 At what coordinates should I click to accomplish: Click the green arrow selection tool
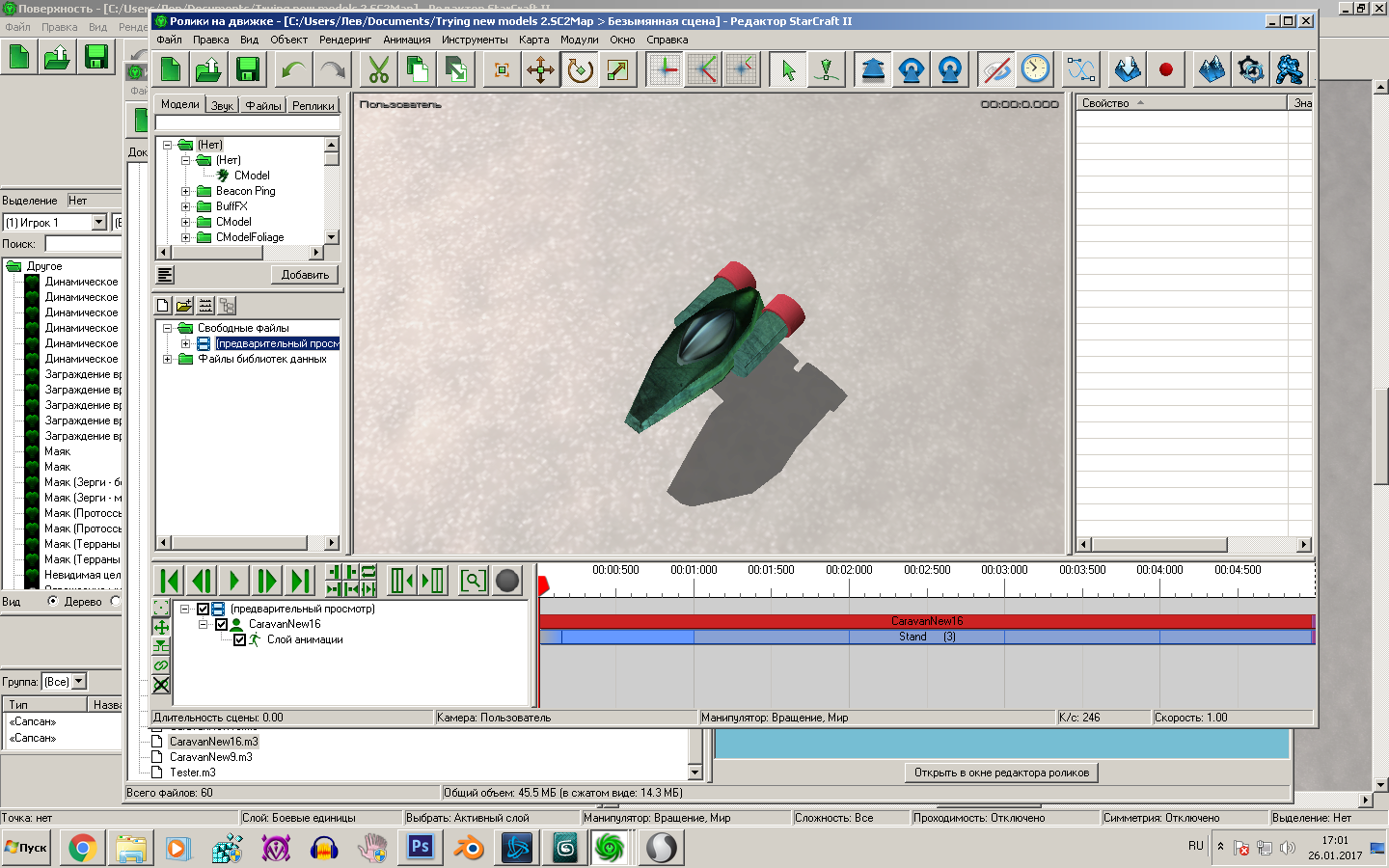(x=788, y=69)
